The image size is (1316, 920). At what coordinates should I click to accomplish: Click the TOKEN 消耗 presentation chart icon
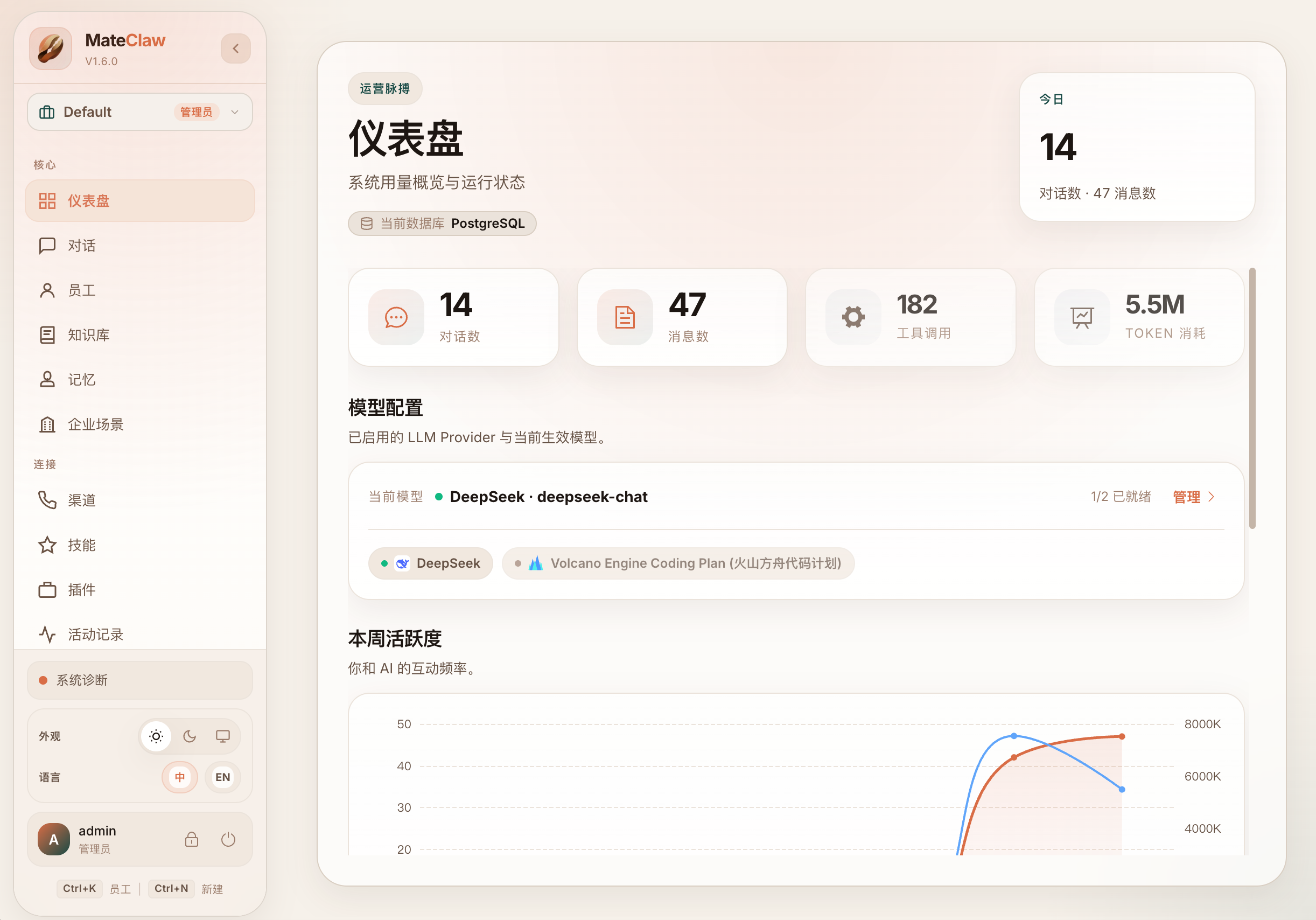click(1082, 317)
